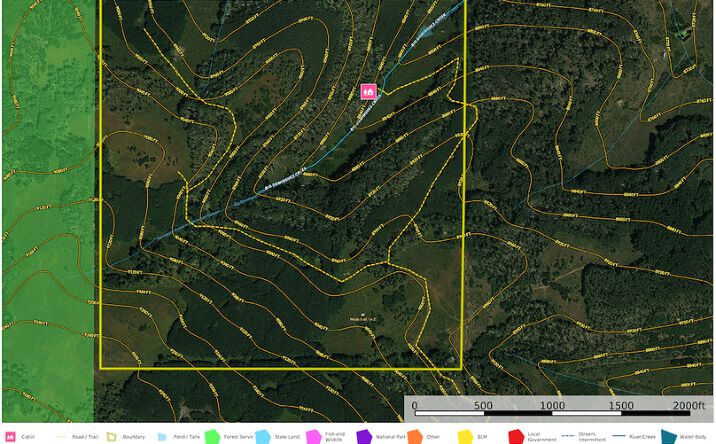This screenshot has height=444, width=716.
Task: Click the Stream, Intermittent line symbol
Action: pyautogui.click(x=568, y=436)
